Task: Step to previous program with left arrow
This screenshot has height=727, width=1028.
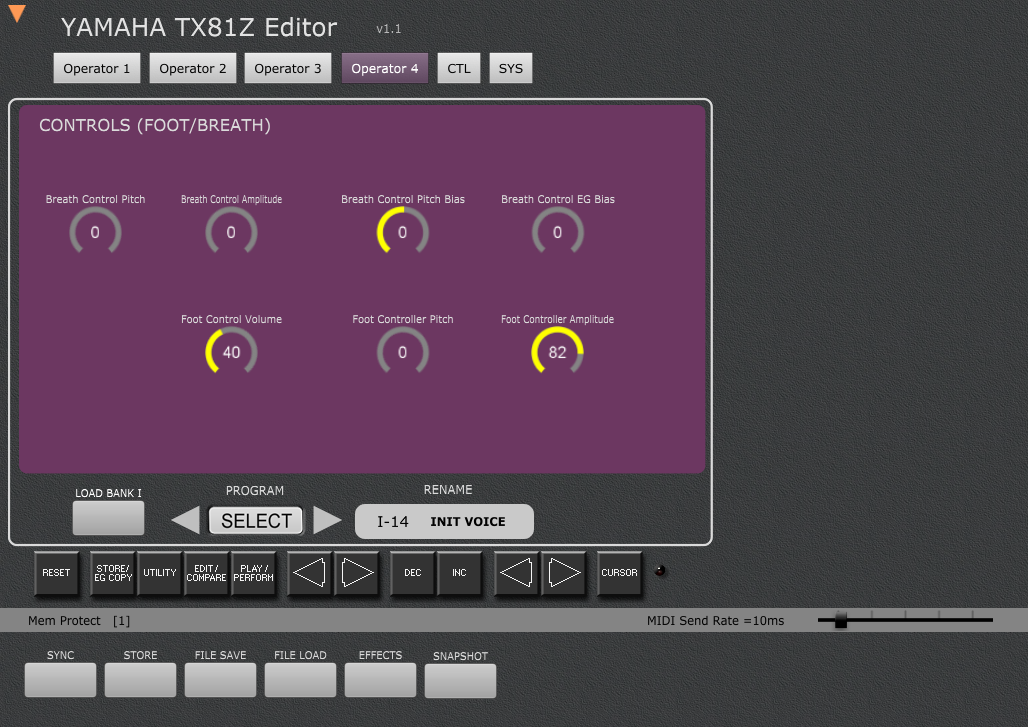Action: 183,520
